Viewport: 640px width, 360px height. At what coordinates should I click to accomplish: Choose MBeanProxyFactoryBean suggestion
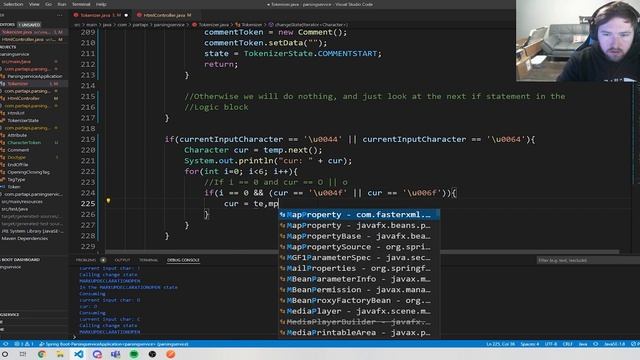click(x=359, y=300)
